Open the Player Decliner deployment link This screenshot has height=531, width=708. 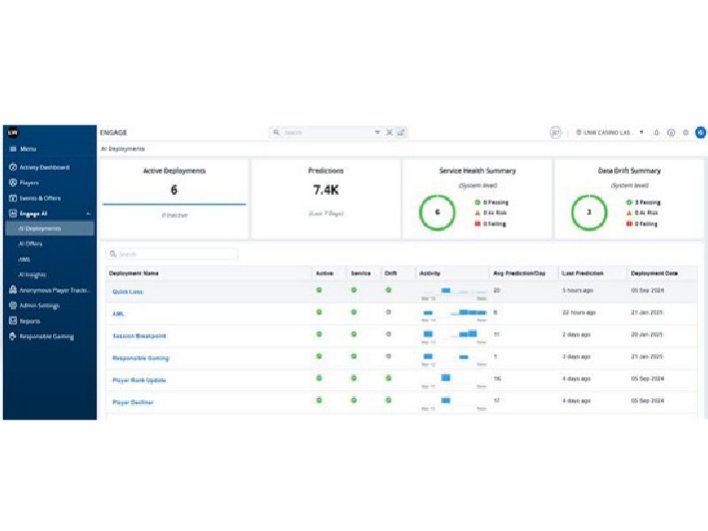133,402
